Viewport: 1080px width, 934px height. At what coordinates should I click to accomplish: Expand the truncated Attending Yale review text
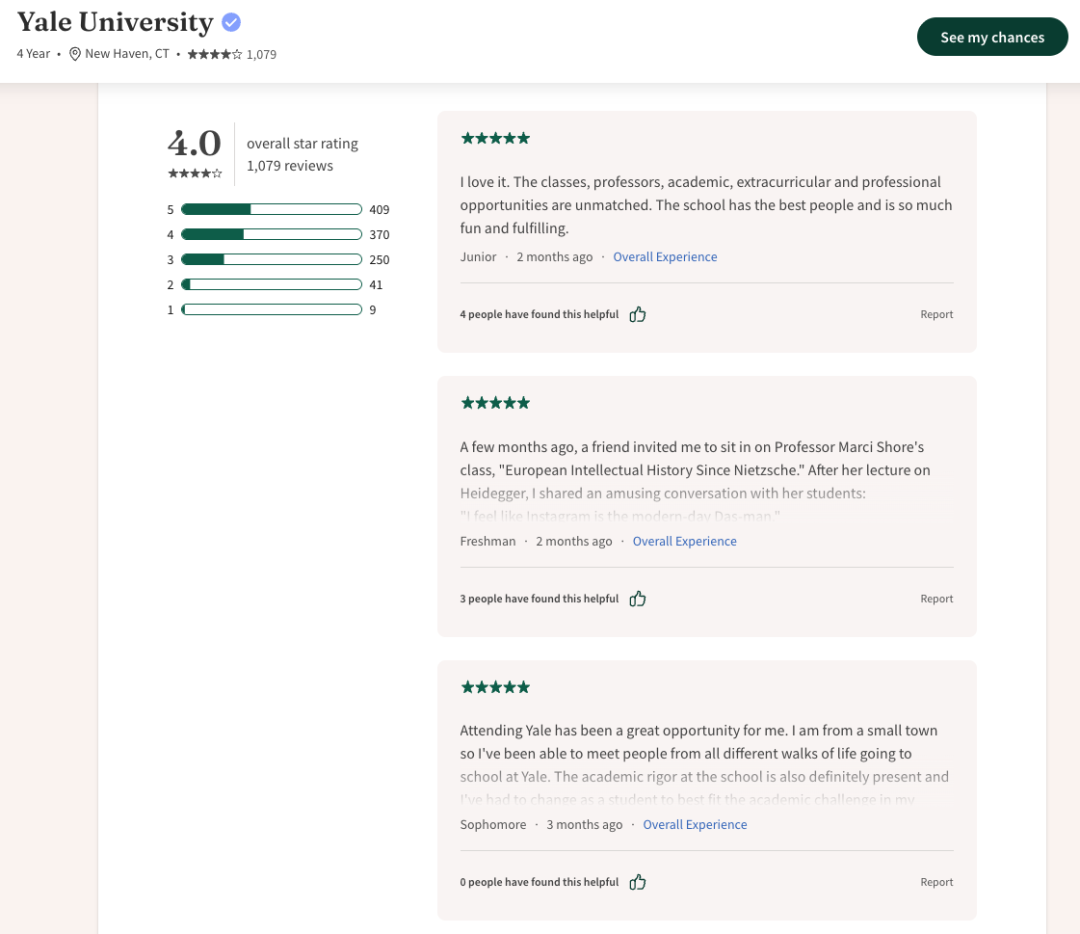pos(704,765)
